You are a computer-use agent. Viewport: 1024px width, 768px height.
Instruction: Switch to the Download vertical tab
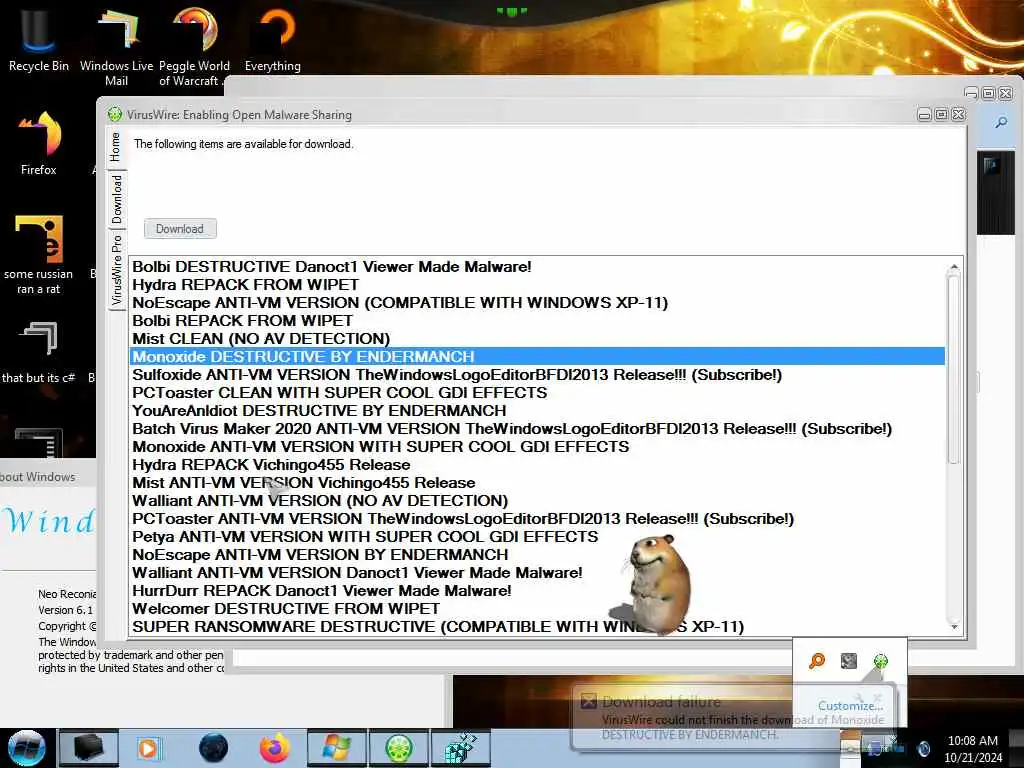pyautogui.click(x=117, y=199)
